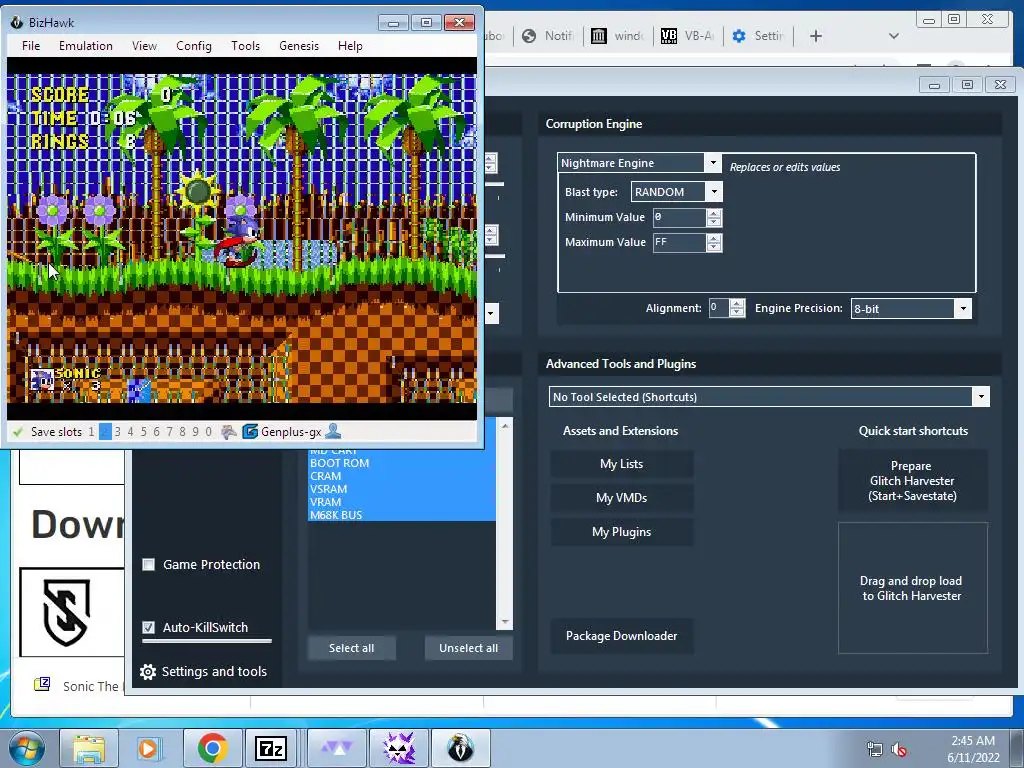Open the Help menu in BizHawk

350,46
